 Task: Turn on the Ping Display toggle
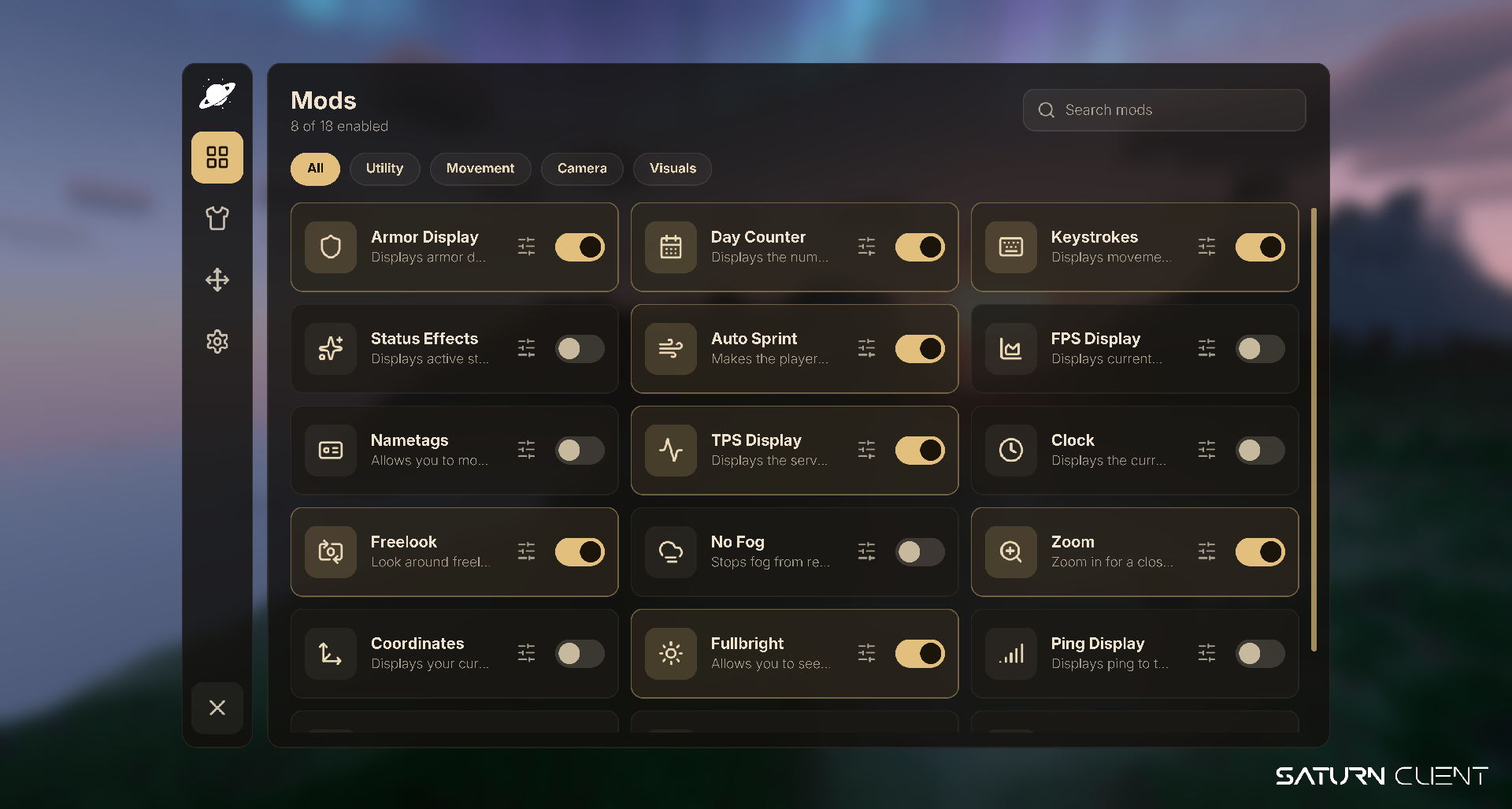click(1260, 654)
